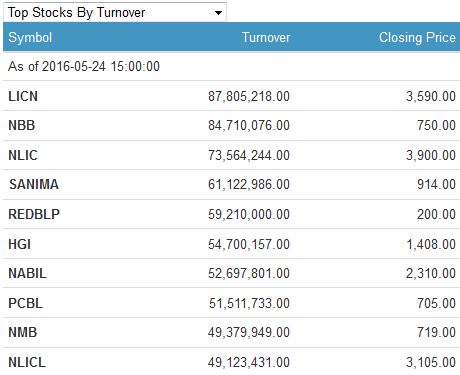Select the NABIL closing price 2,310.00

pos(431,273)
